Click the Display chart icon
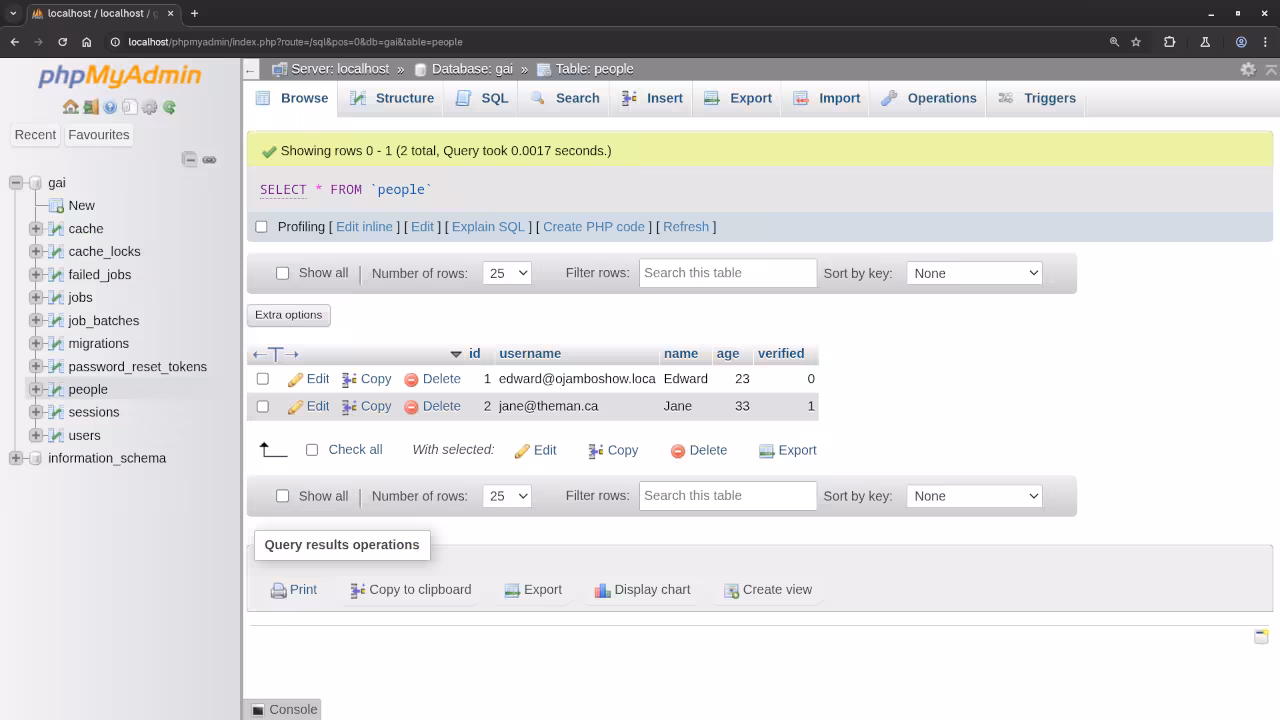This screenshot has height=720, width=1280. 602,590
